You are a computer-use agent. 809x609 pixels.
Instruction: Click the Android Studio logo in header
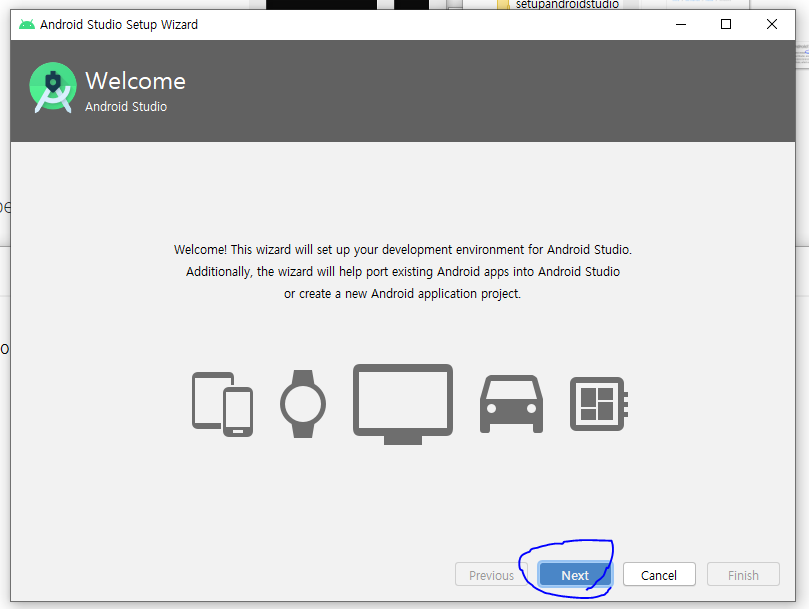pos(53,88)
